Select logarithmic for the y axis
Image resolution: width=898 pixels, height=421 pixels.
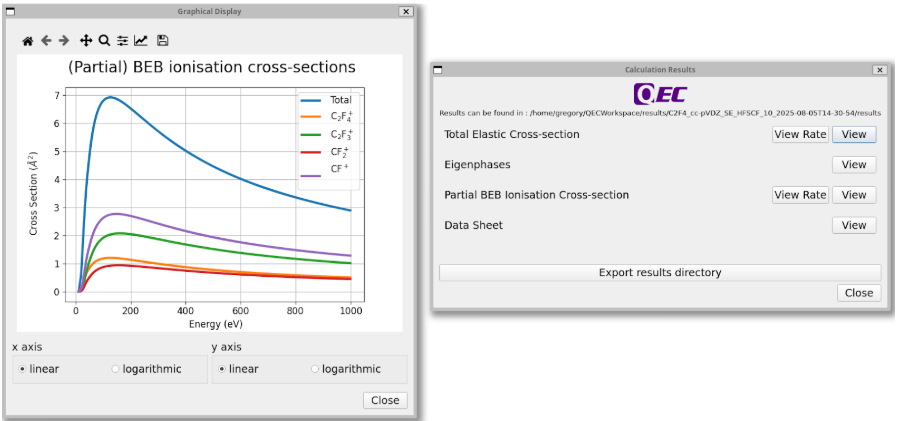316,369
